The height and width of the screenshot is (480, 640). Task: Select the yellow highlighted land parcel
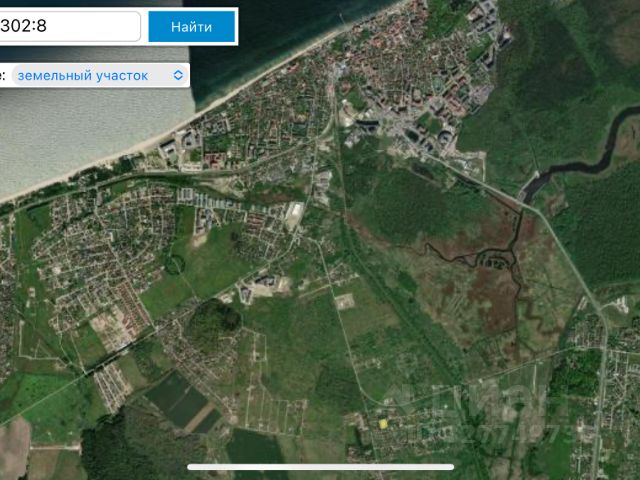(383, 424)
